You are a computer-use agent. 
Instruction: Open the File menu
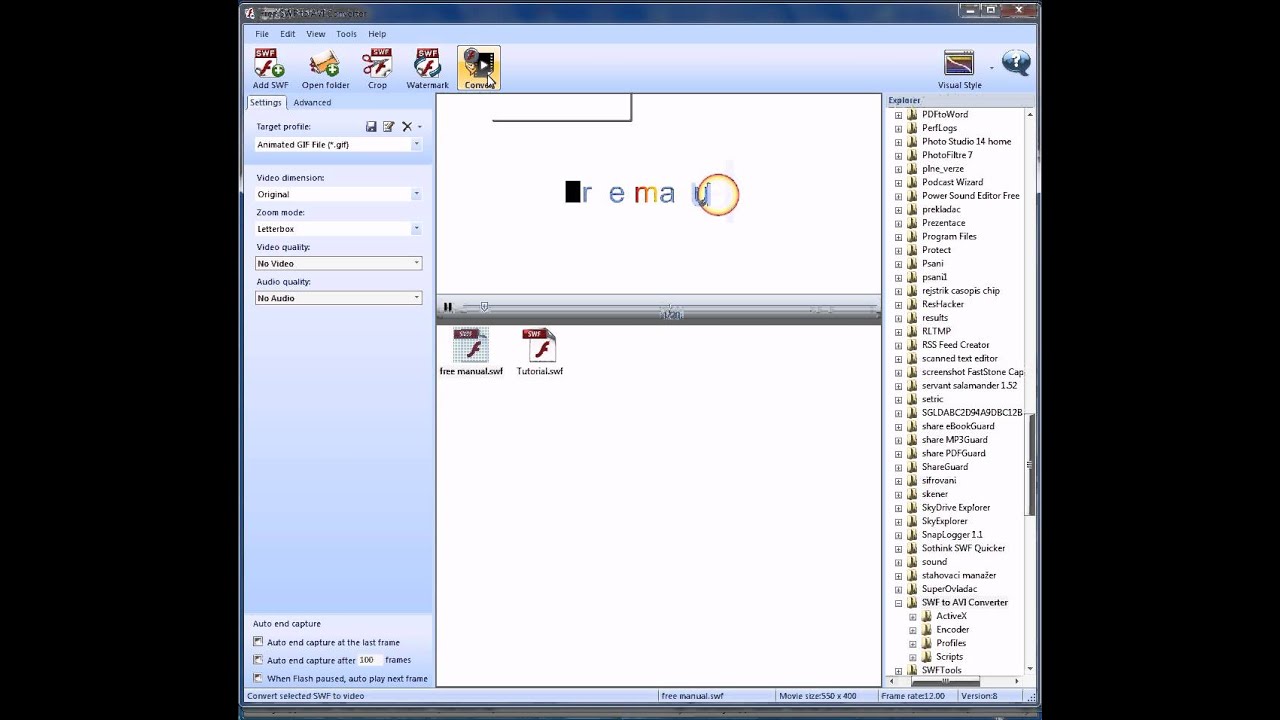coord(262,34)
